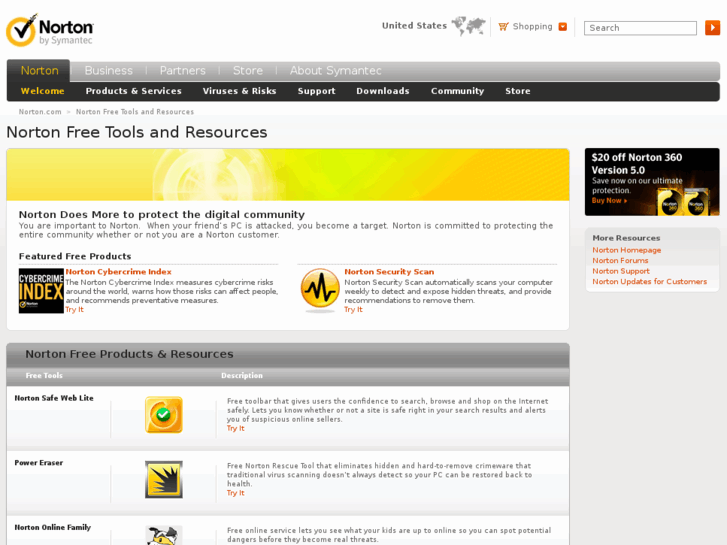This screenshot has width=727, height=545.
Task: Open the Norton Homepage resource link
Action: pyautogui.click(x=626, y=250)
